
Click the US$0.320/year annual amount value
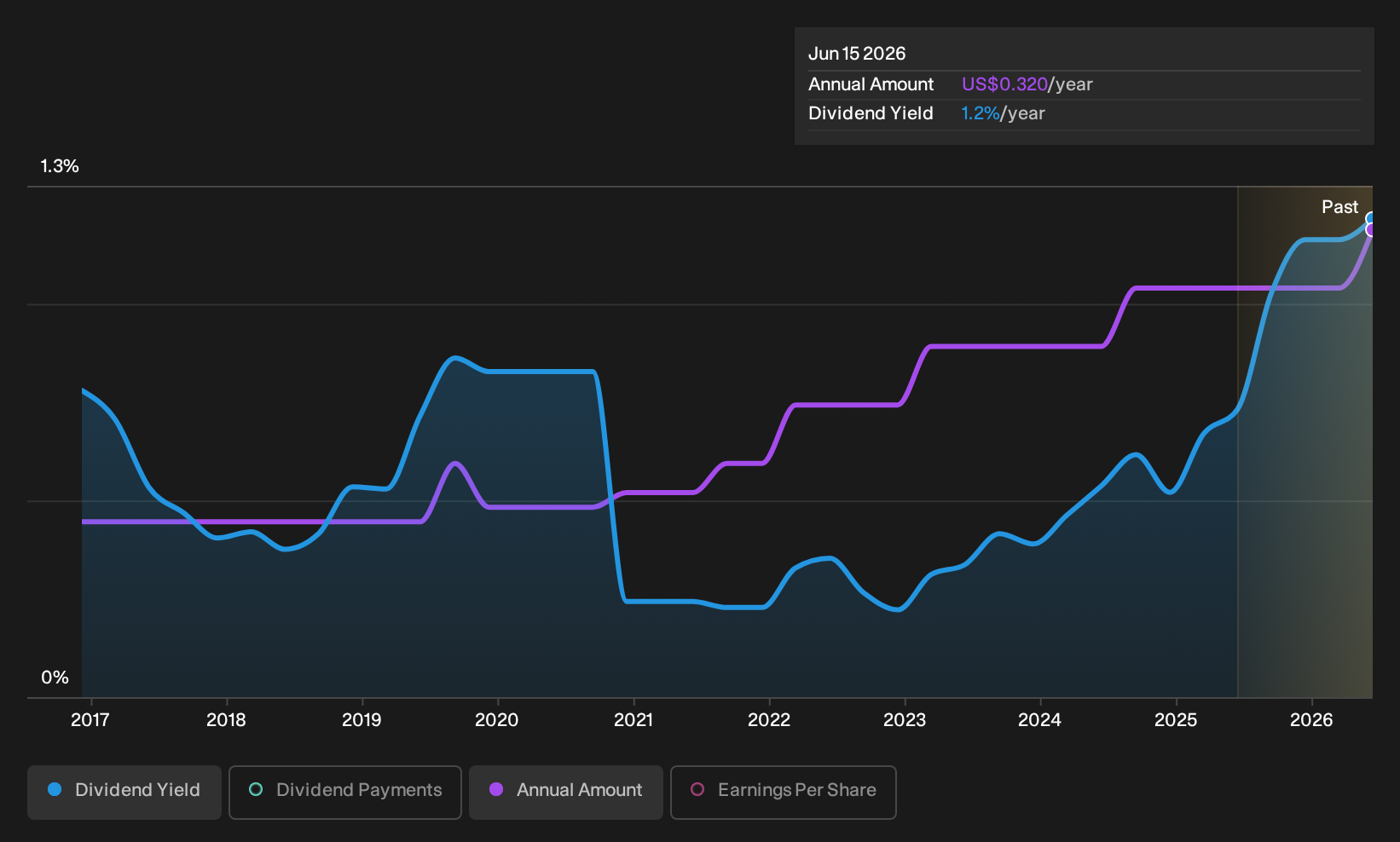click(1027, 84)
